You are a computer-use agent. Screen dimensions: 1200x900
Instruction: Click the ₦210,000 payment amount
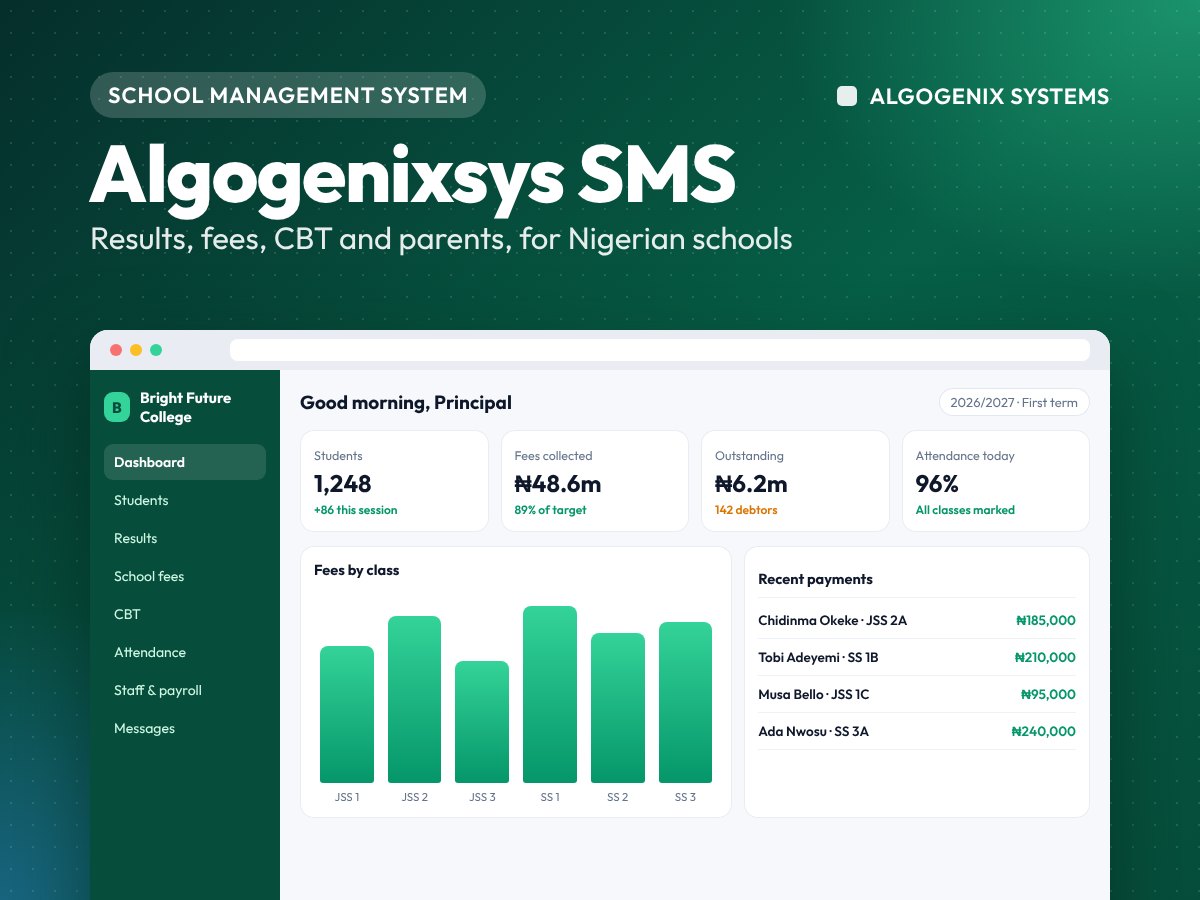(x=1045, y=657)
